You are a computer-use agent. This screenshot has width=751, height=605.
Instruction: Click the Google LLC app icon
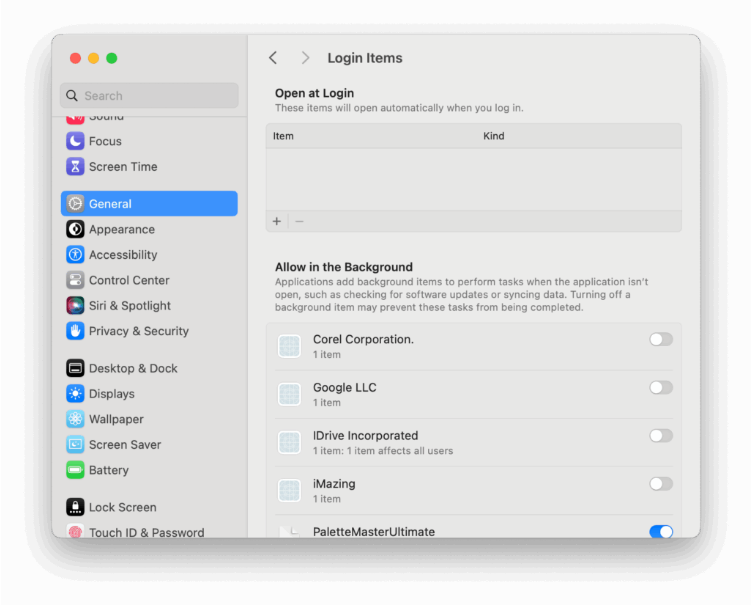point(289,394)
